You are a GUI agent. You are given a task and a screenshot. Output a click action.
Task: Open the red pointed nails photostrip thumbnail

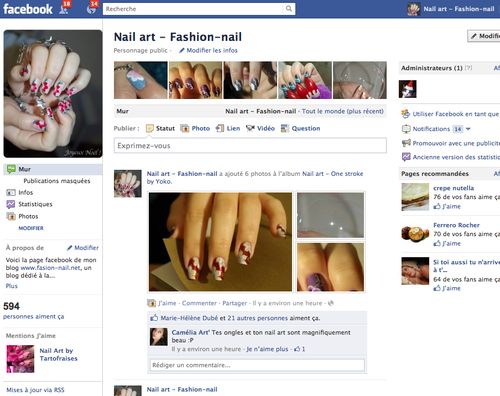[305, 80]
